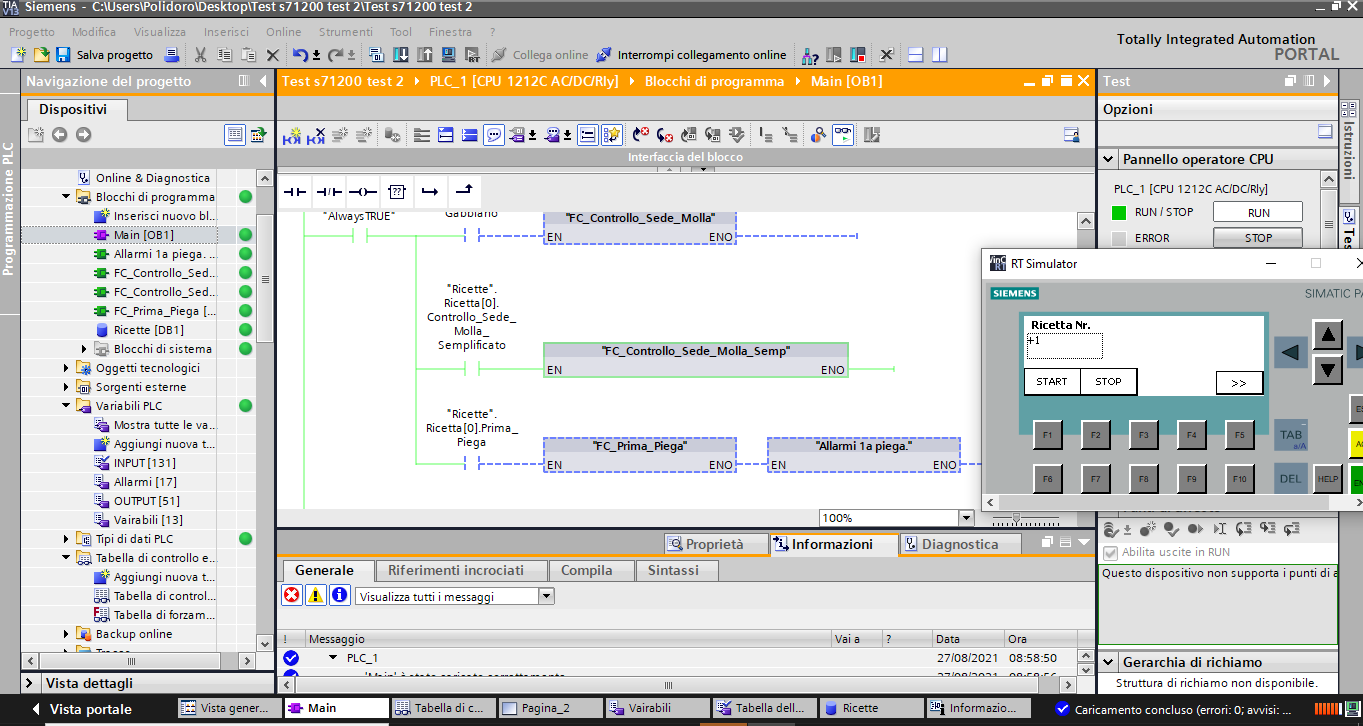Toggle Abilita uscite in RUN checkbox
The image size is (1363, 726).
tap(1110, 552)
